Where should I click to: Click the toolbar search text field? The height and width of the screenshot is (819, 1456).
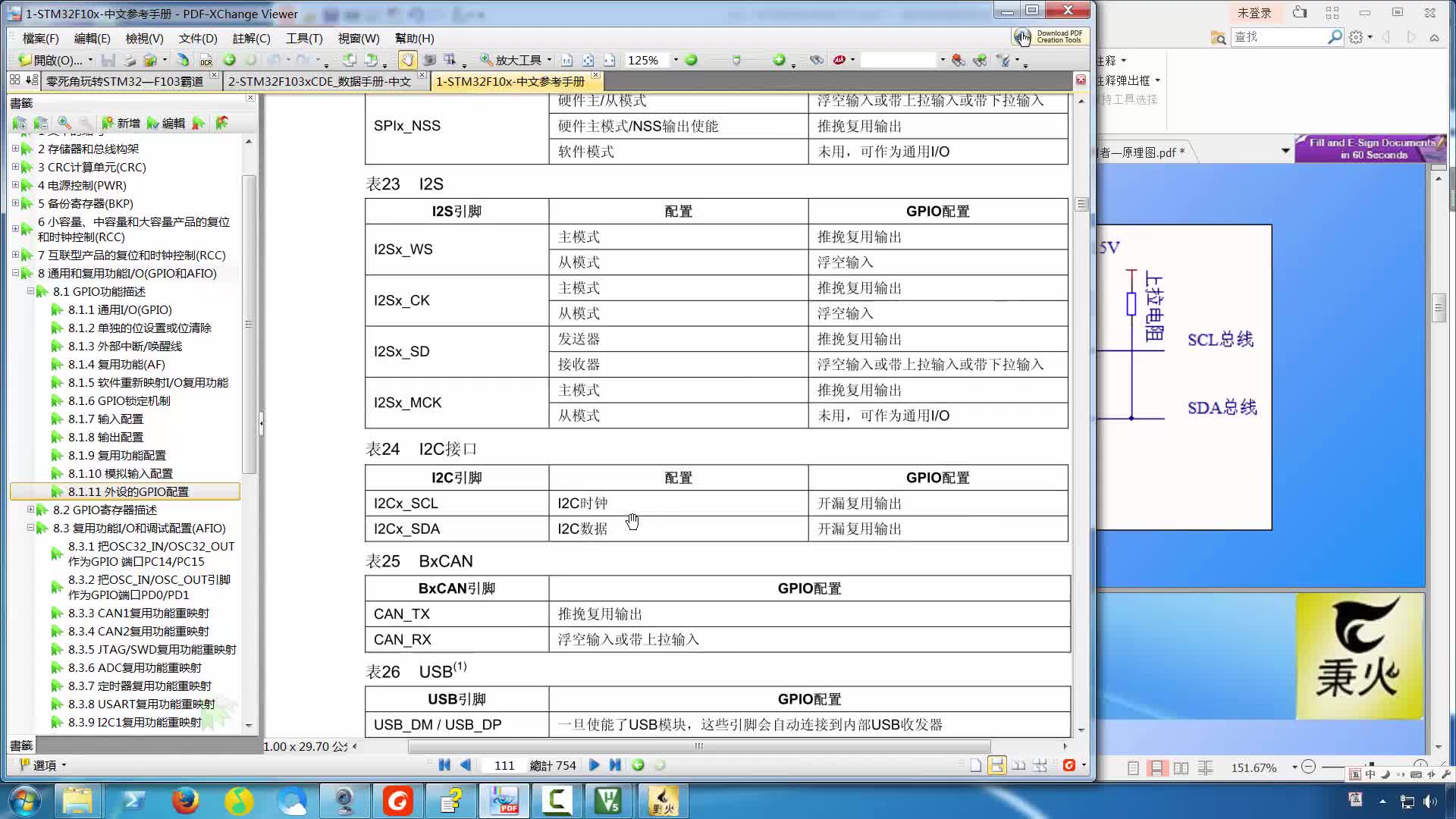899,60
